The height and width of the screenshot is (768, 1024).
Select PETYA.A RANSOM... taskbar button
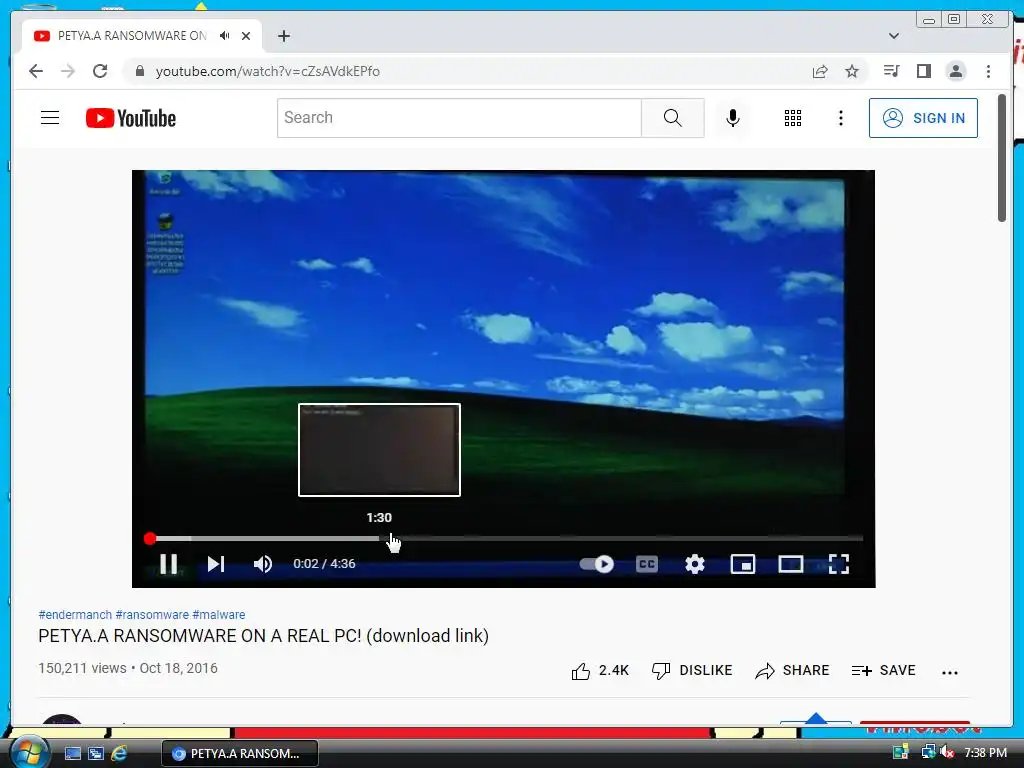pyautogui.click(x=240, y=754)
